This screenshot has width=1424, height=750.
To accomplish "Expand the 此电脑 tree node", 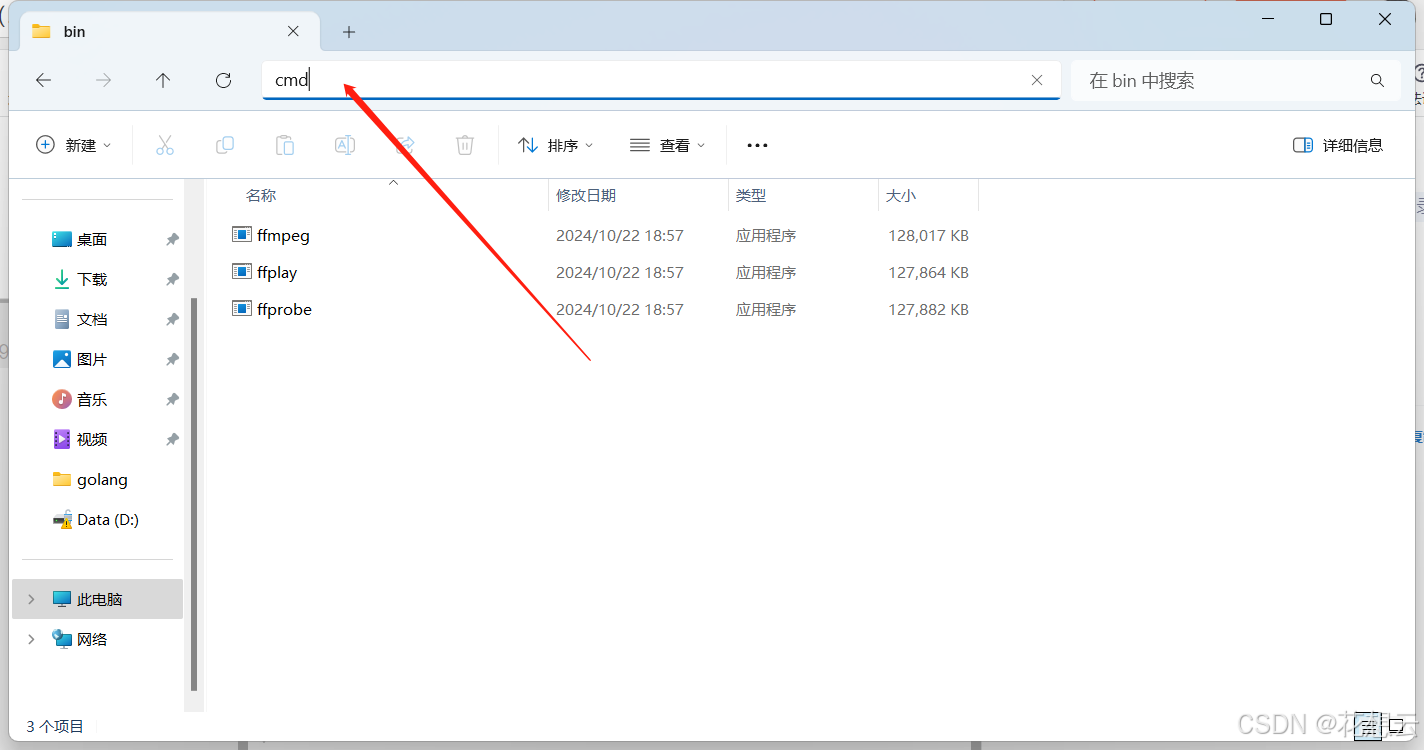I will (x=31, y=599).
